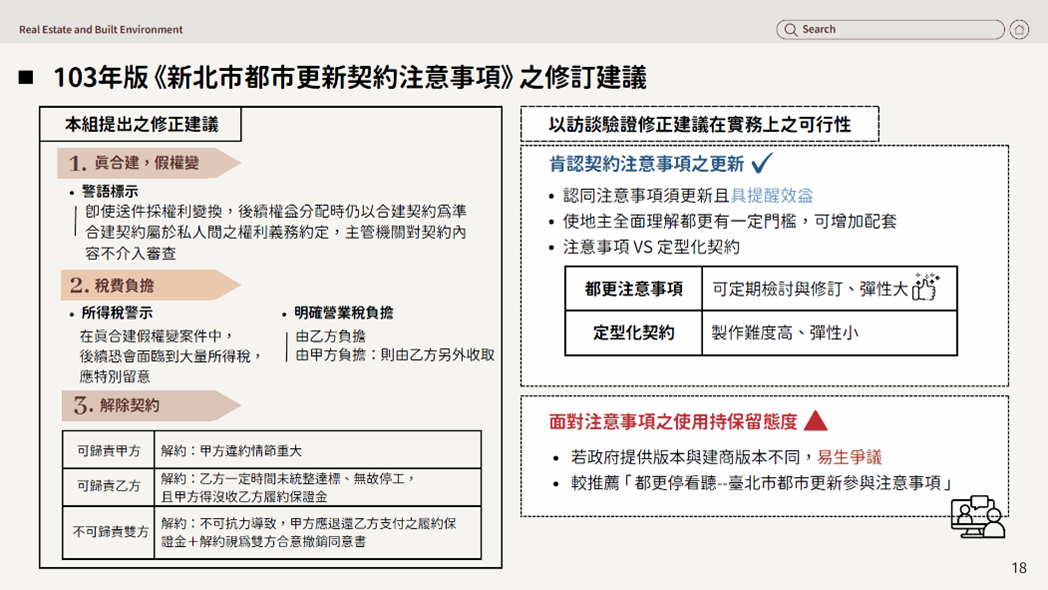This screenshot has height=590, width=1048.
Task: Click the red warning triangle icon
Action: click(815, 421)
